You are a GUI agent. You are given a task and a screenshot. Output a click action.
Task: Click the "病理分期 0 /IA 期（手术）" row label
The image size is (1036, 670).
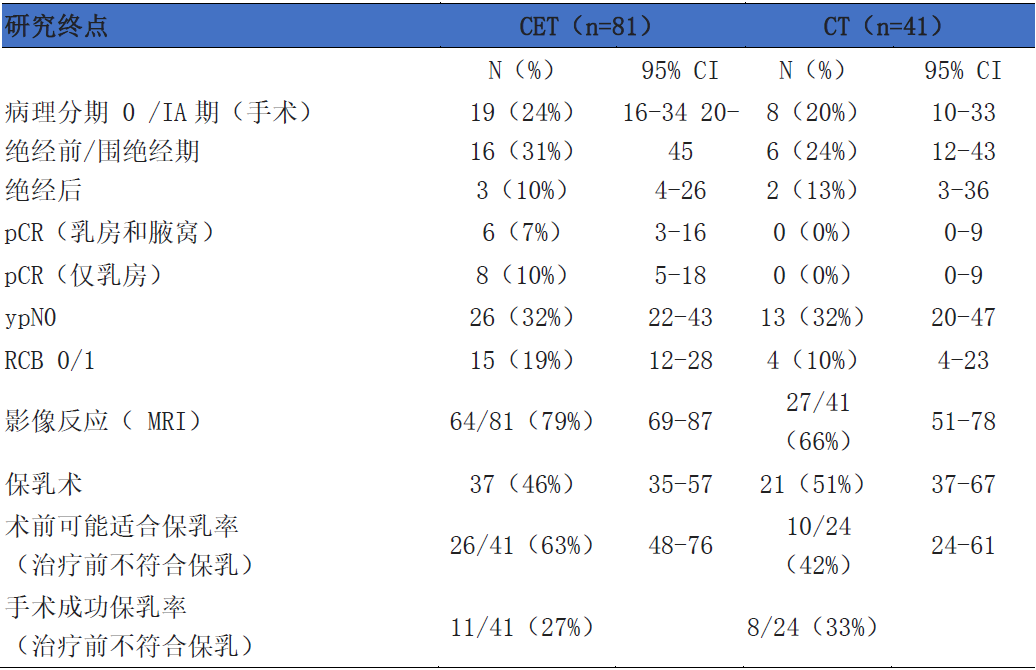pos(159,112)
